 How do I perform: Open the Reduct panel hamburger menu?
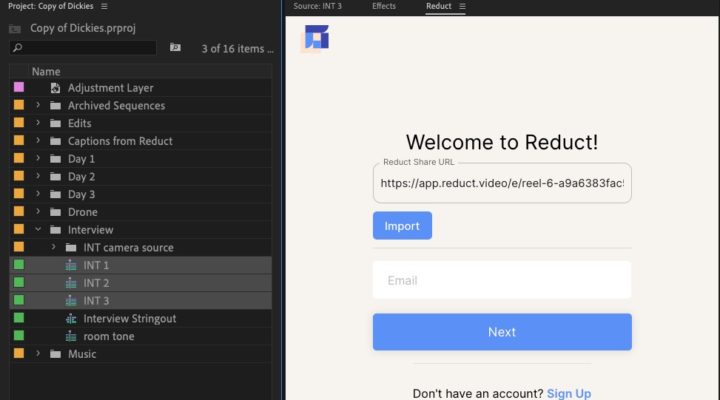coord(462,6)
